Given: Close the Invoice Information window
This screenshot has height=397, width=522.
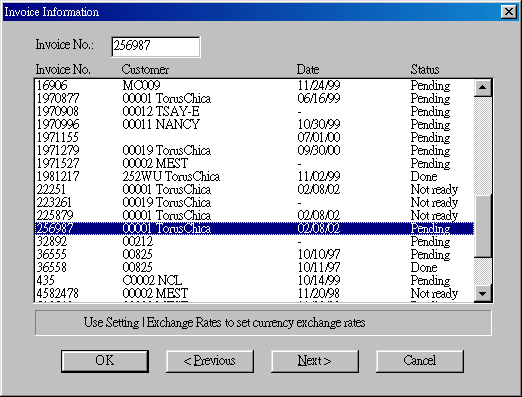Looking at the screenshot, I should [x=509, y=12].
